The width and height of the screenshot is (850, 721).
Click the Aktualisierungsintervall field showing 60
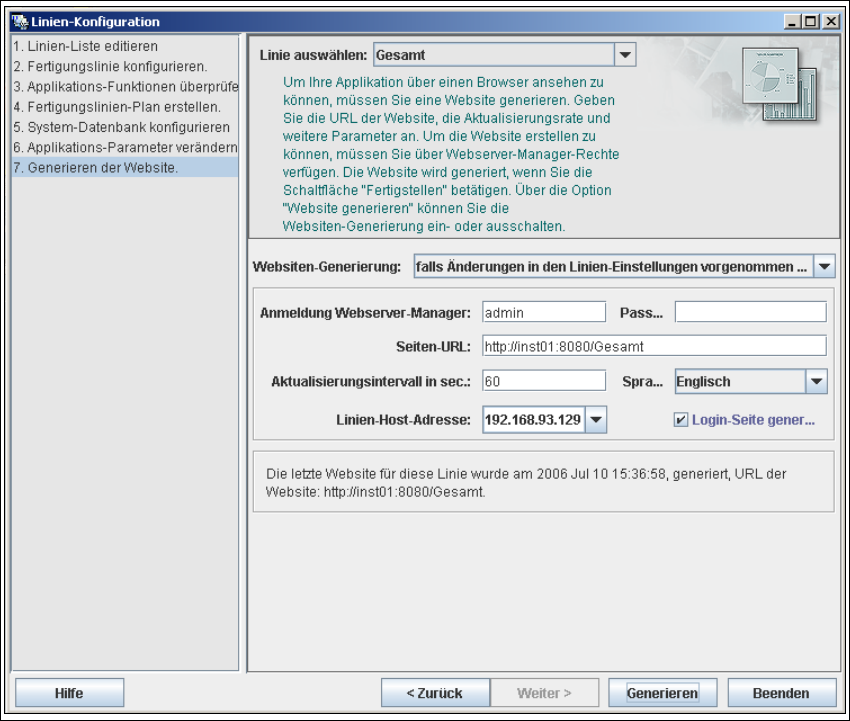544,381
